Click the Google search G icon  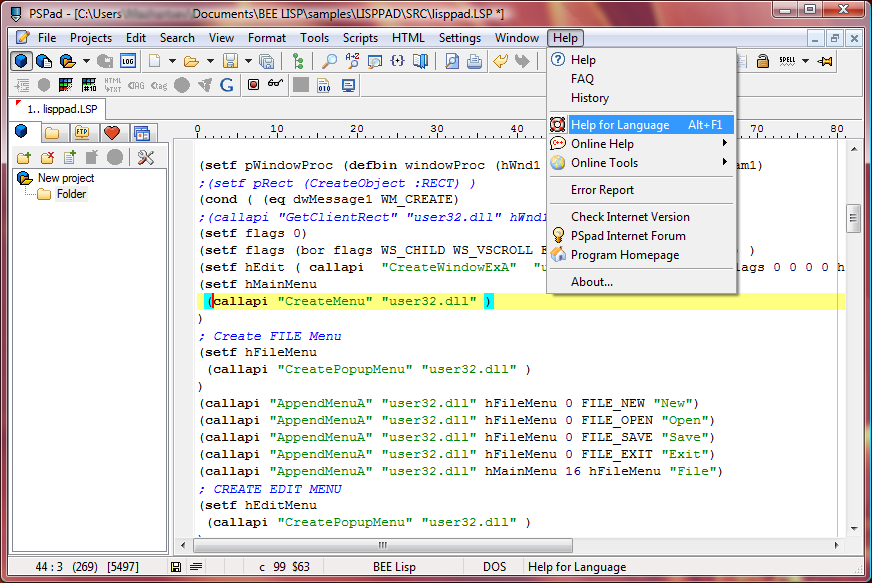pyautogui.click(x=227, y=85)
